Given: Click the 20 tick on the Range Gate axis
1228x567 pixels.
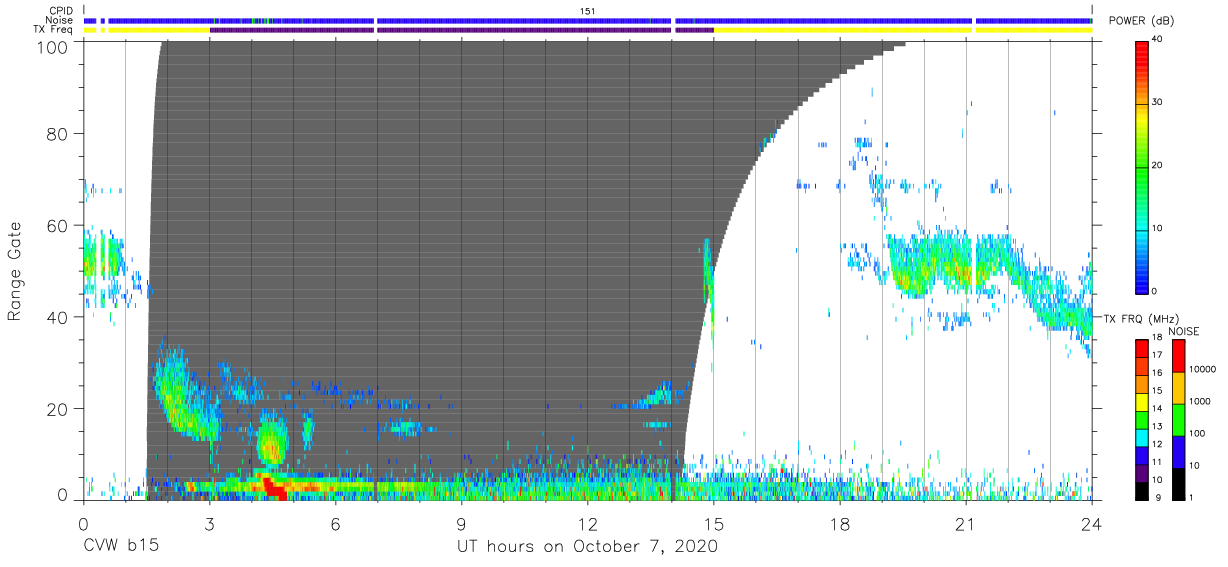Looking at the screenshot, I should pyautogui.click(x=59, y=409).
